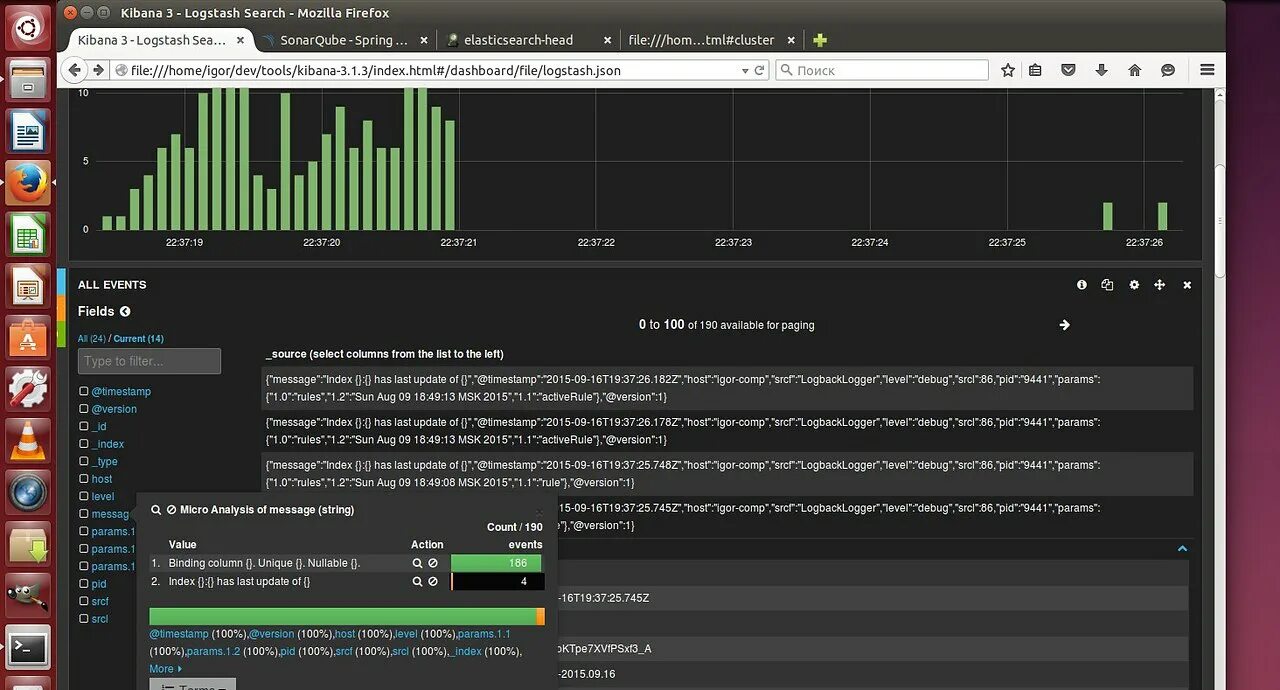
Task: Open Terminal from the launcher
Action: 27,648
